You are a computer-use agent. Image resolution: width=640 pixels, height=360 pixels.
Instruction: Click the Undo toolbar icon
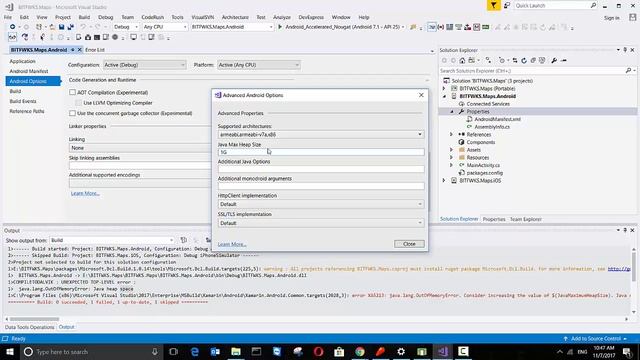tap(83, 27)
